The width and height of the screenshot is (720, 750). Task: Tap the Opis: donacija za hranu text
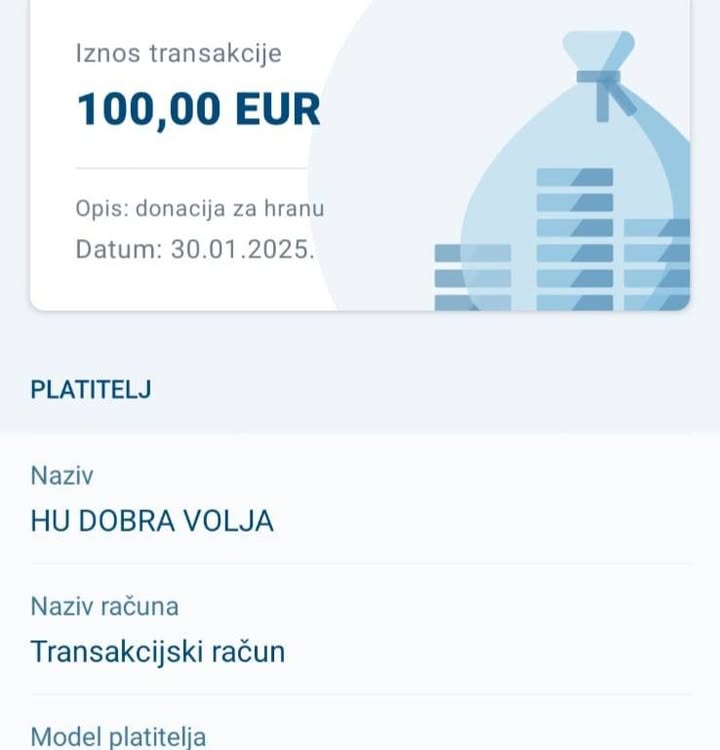(200, 209)
